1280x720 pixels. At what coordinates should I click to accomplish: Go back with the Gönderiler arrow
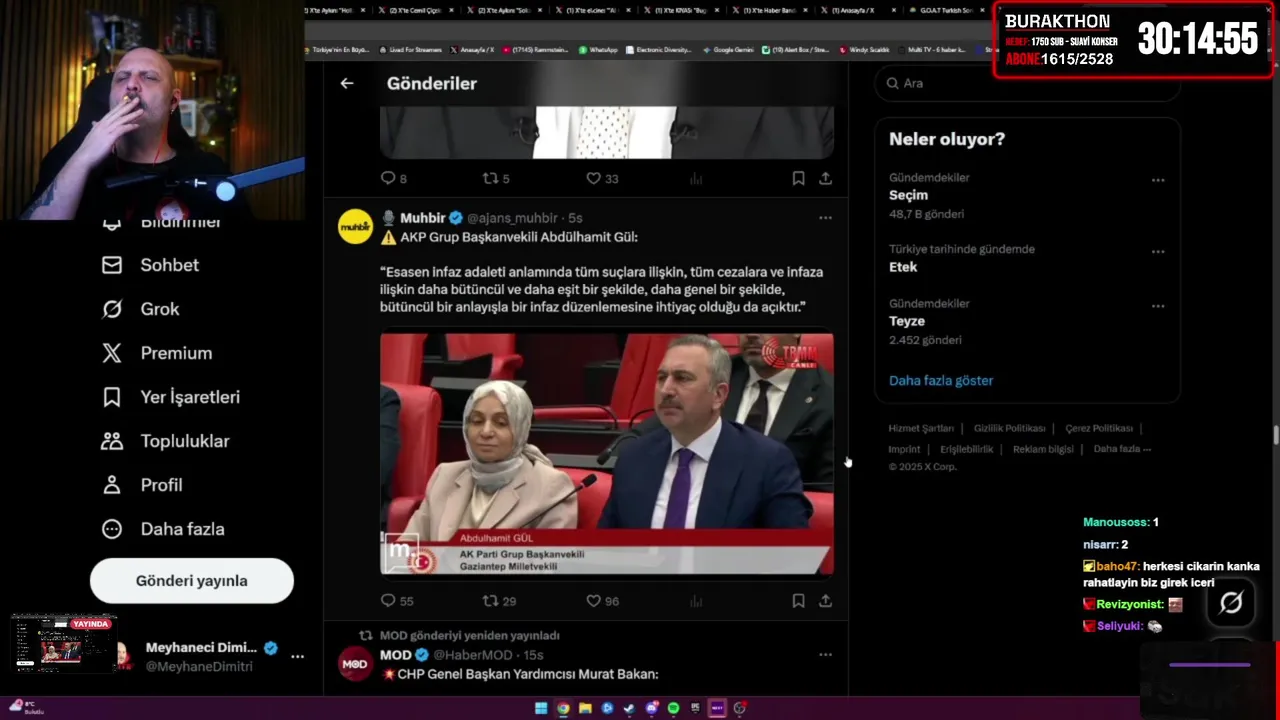[x=346, y=83]
